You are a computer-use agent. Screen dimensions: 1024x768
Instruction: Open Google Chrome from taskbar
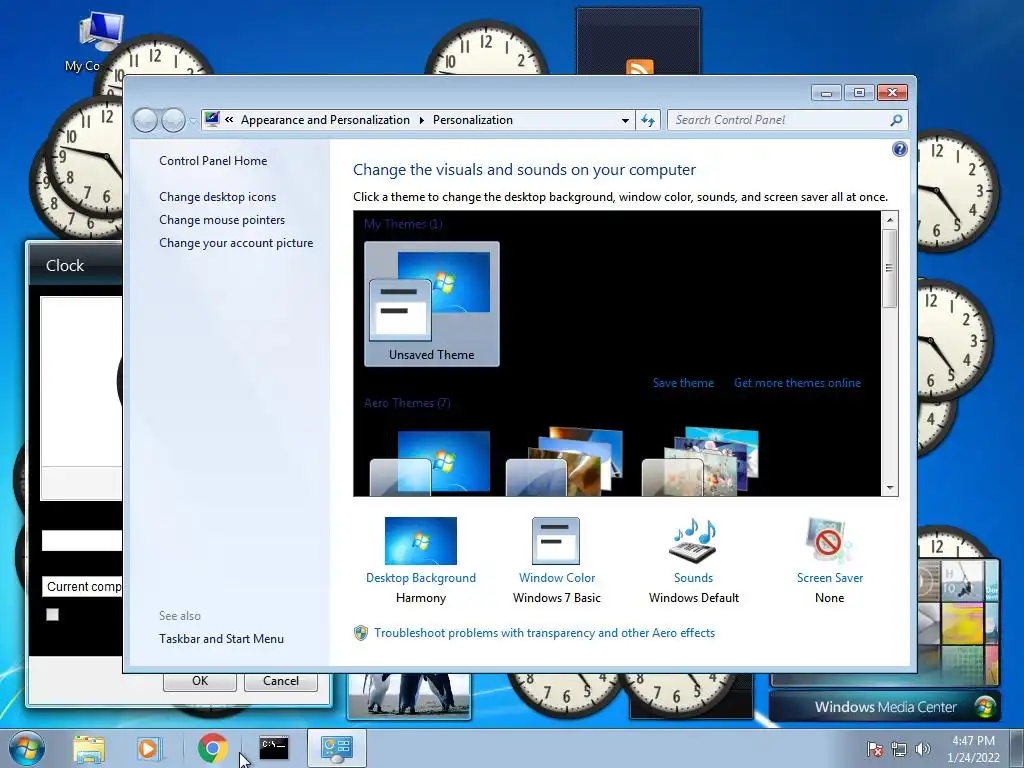tap(212, 748)
